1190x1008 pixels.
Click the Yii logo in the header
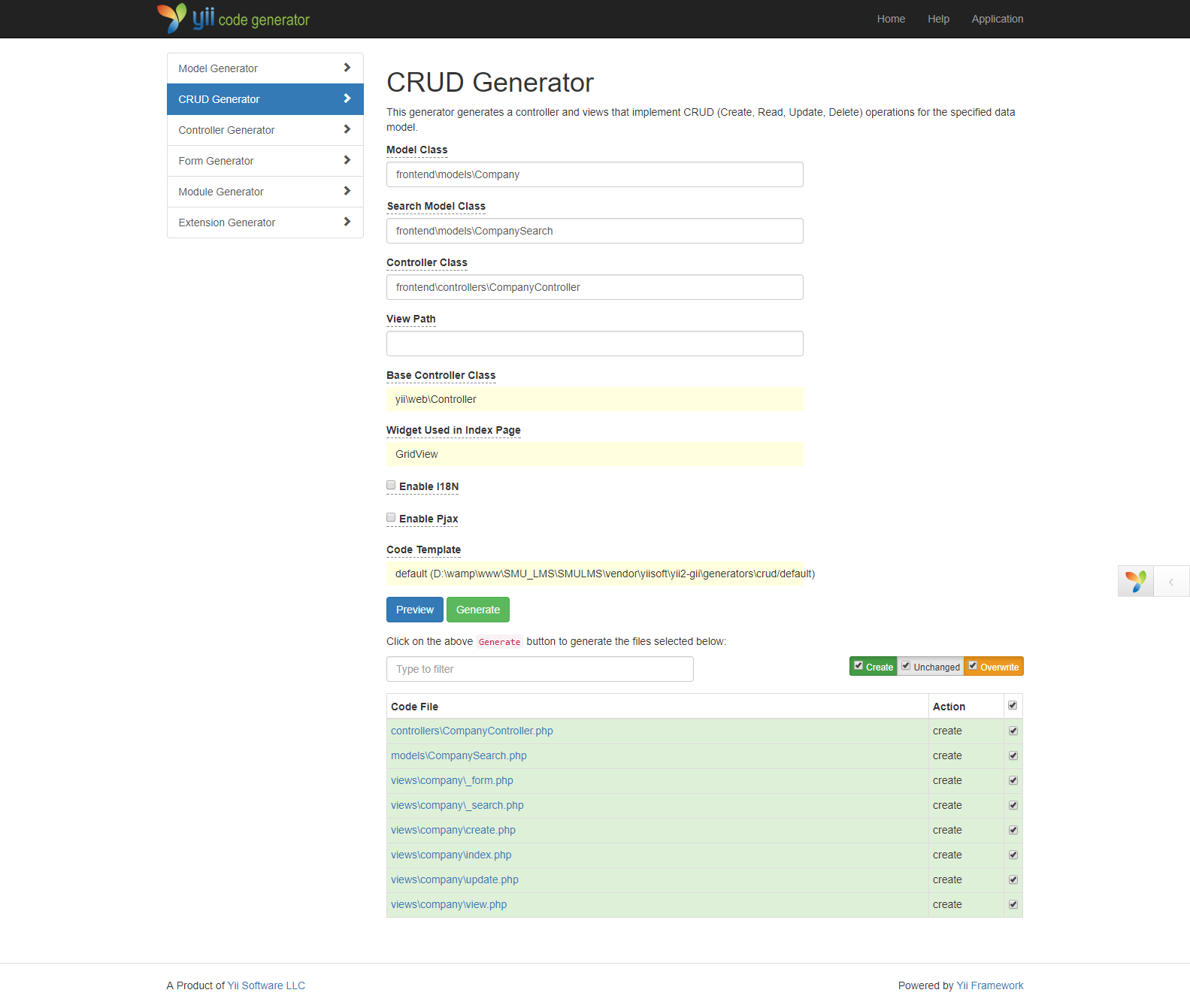(x=233, y=19)
